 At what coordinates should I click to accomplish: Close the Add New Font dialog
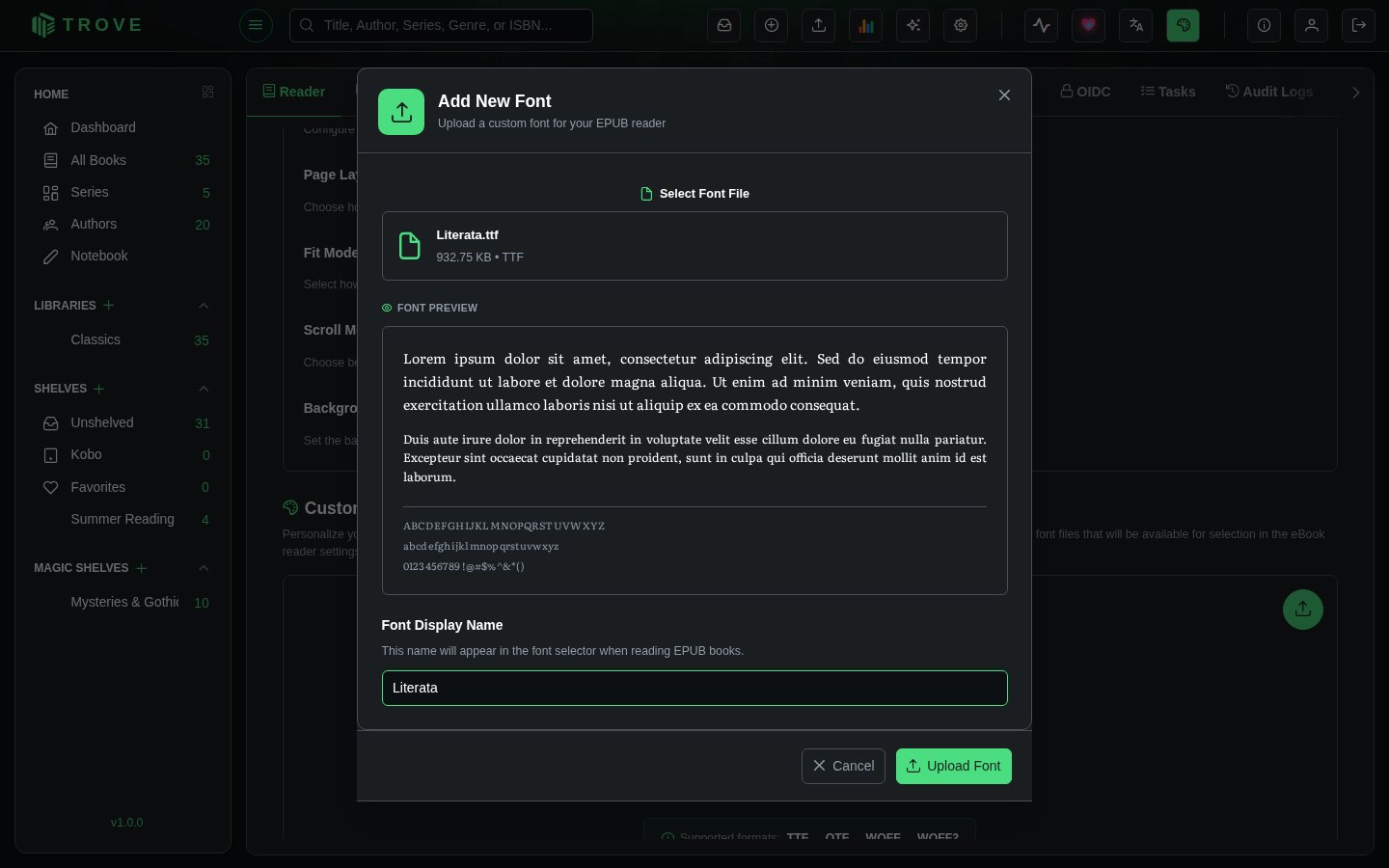click(x=1004, y=95)
